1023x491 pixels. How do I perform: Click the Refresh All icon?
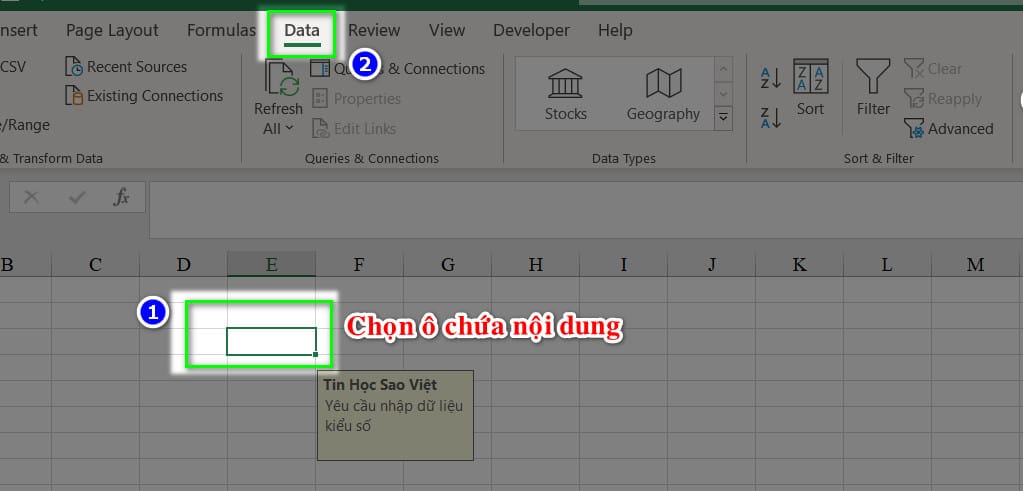[281, 80]
